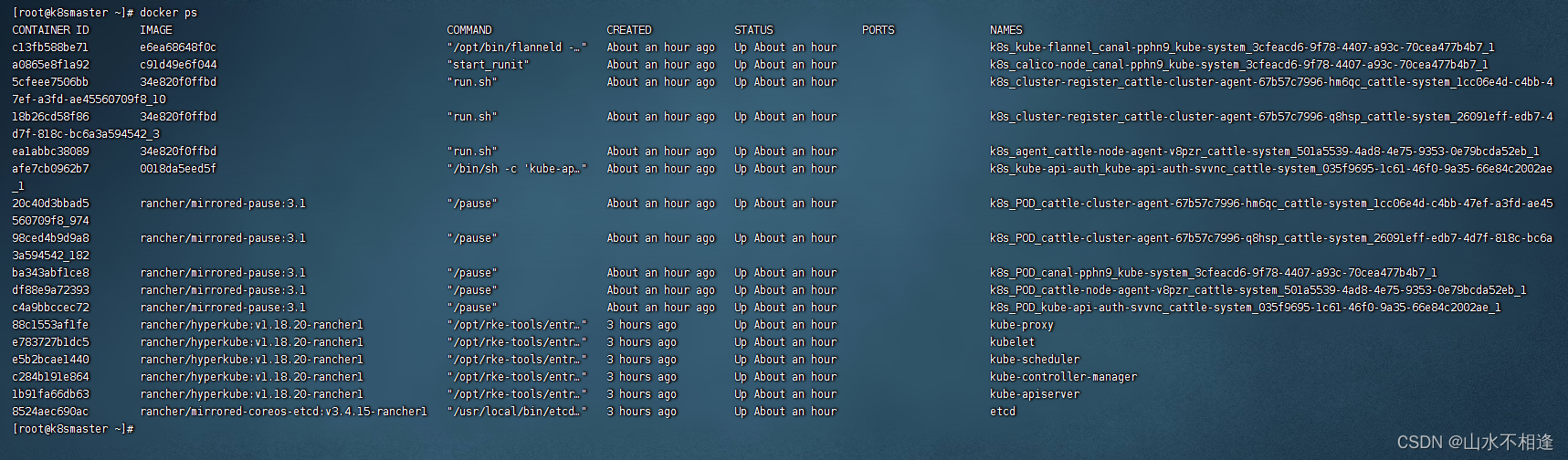Select container ID c13fb588be71
The width and height of the screenshot is (1568, 460).
(x=50, y=47)
